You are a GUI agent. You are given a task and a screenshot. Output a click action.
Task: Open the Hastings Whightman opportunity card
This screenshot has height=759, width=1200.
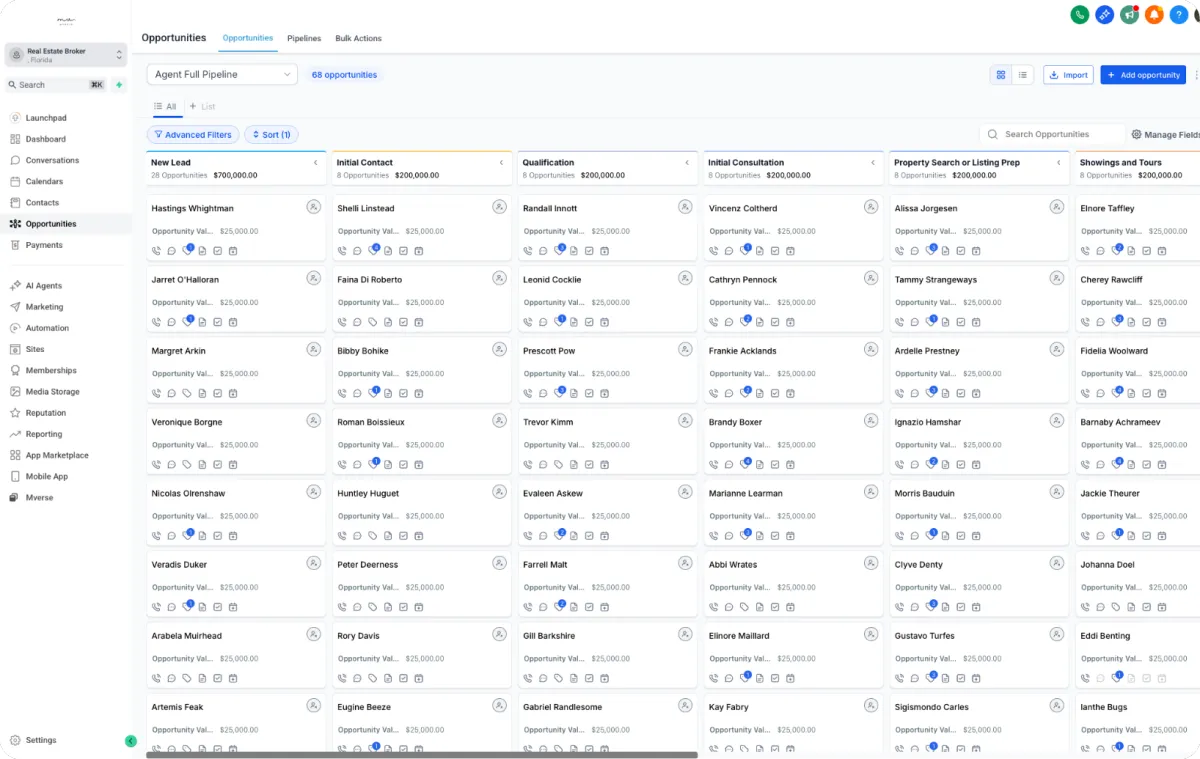tap(236, 227)
